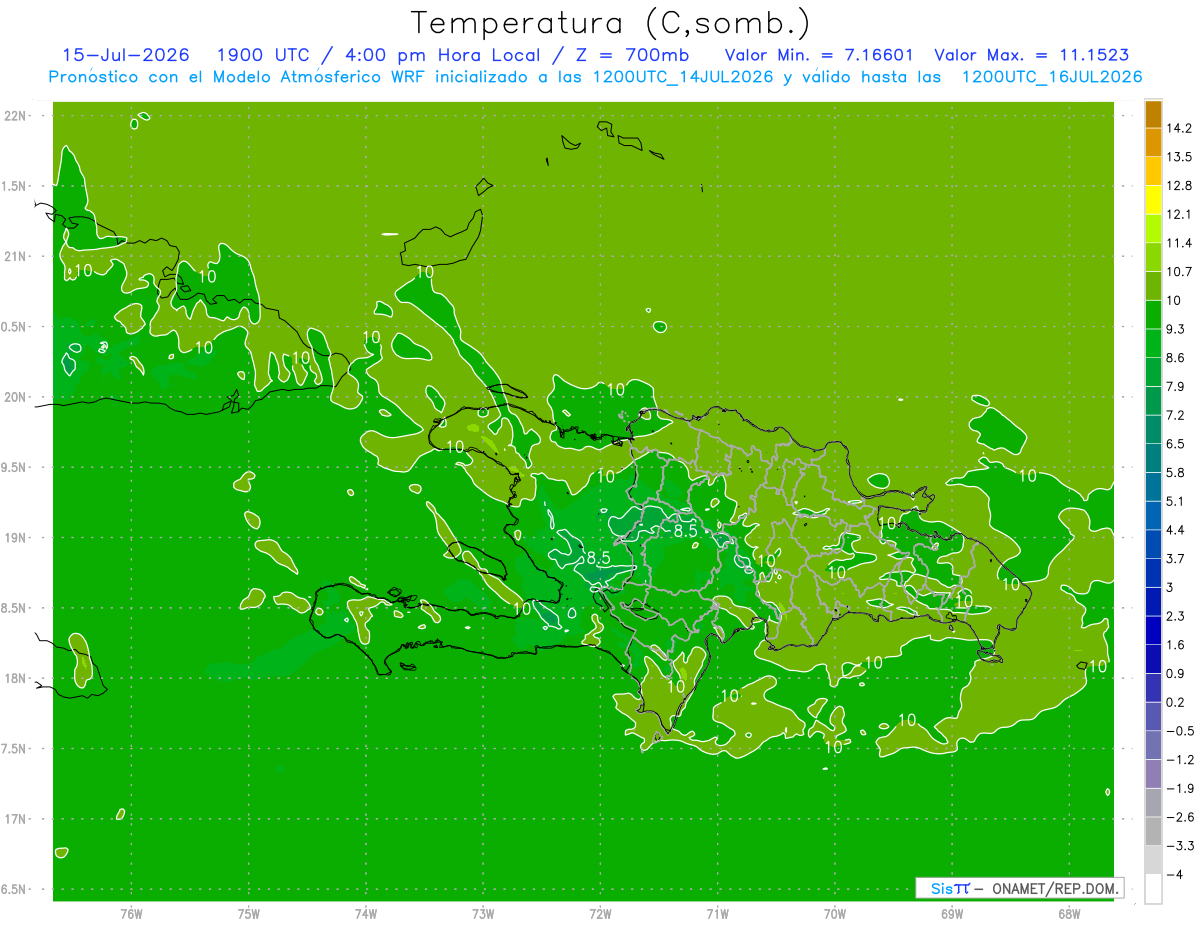Pick the purple legend swatch between -0.5 and -1.2

click(1153, 745)
